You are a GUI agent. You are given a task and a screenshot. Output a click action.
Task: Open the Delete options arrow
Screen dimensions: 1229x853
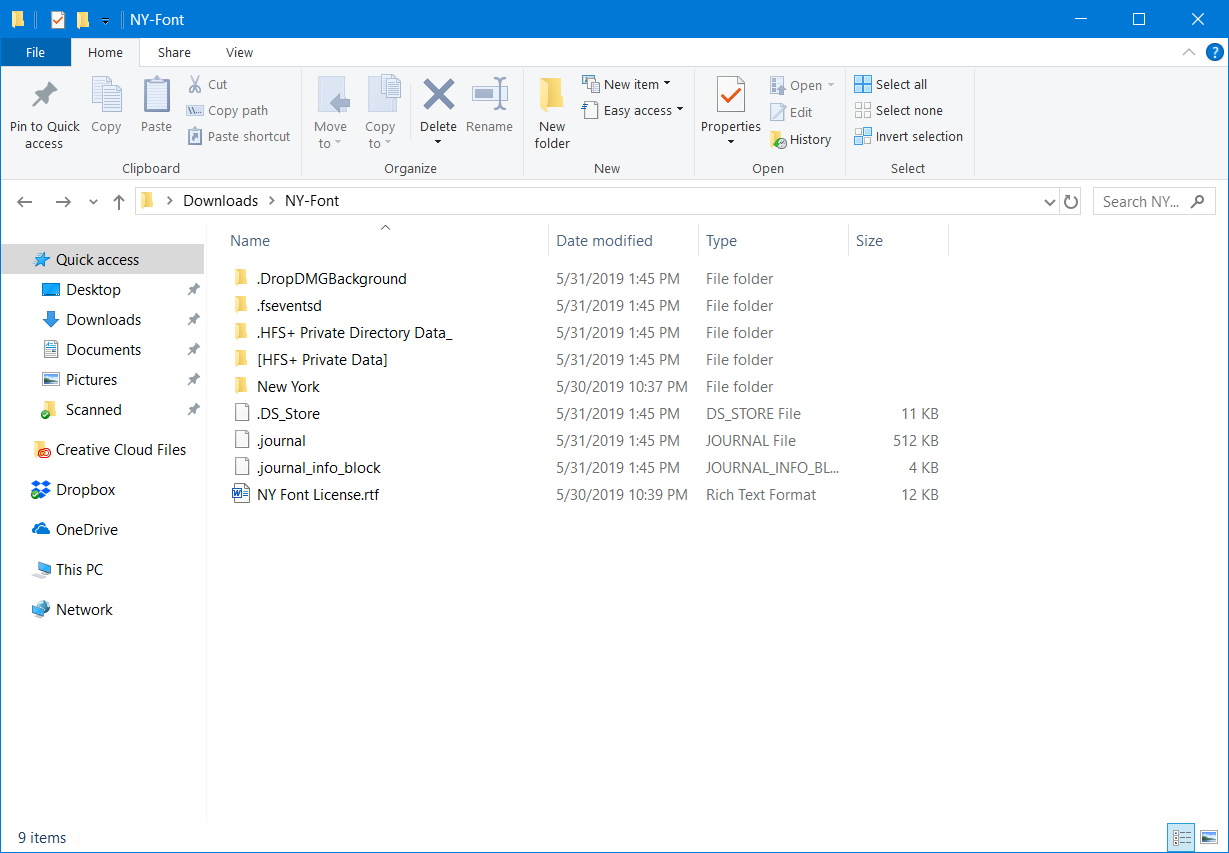[x=438, y=142]
